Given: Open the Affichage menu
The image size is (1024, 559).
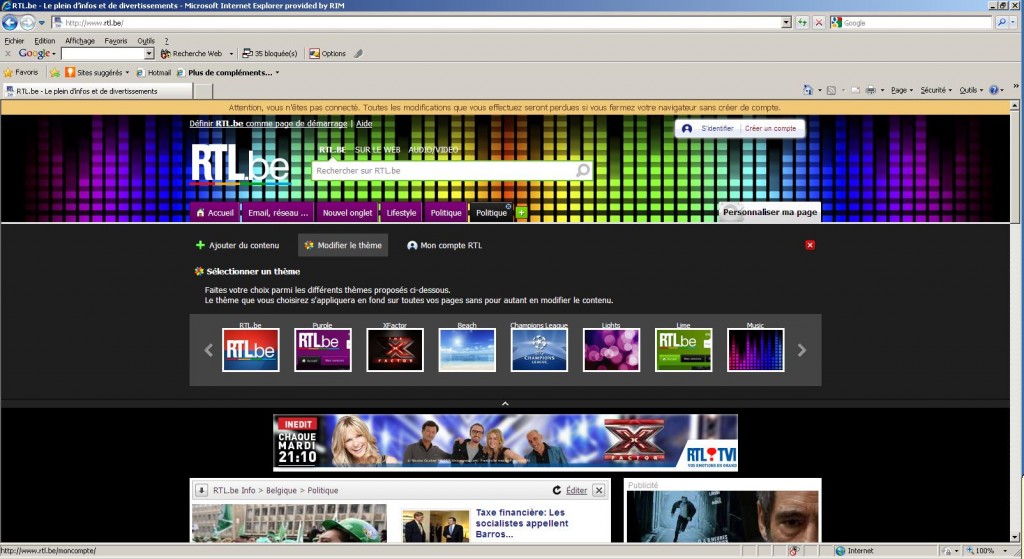Looking at the screenshot, I should tap(80, 40).
